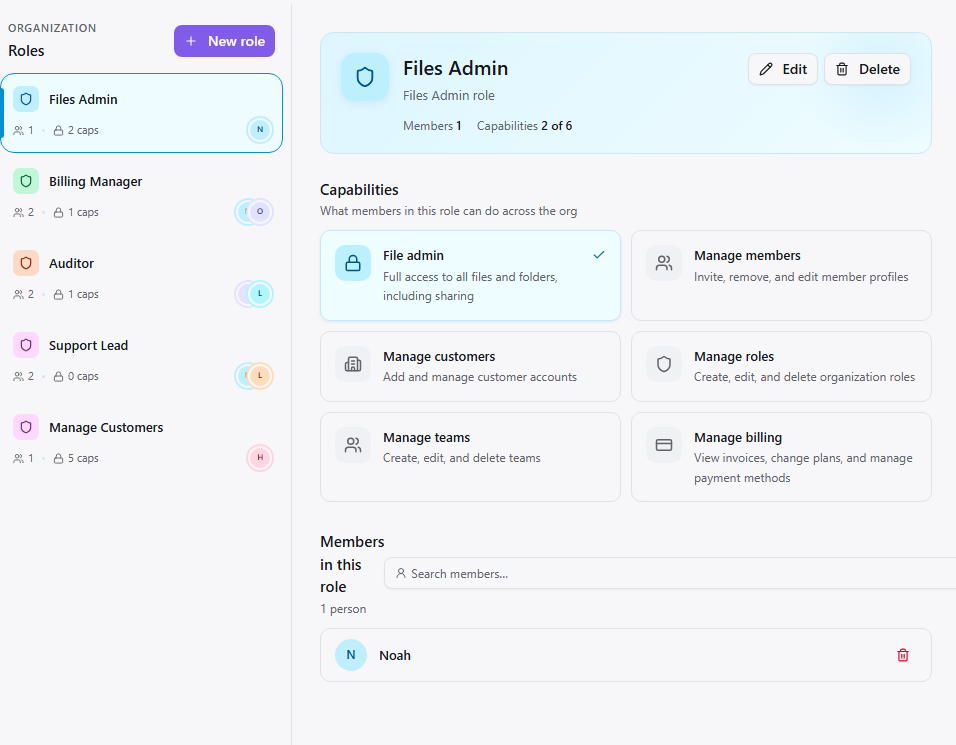Click the people icon on Manage teams card

(x=353, y=445)
